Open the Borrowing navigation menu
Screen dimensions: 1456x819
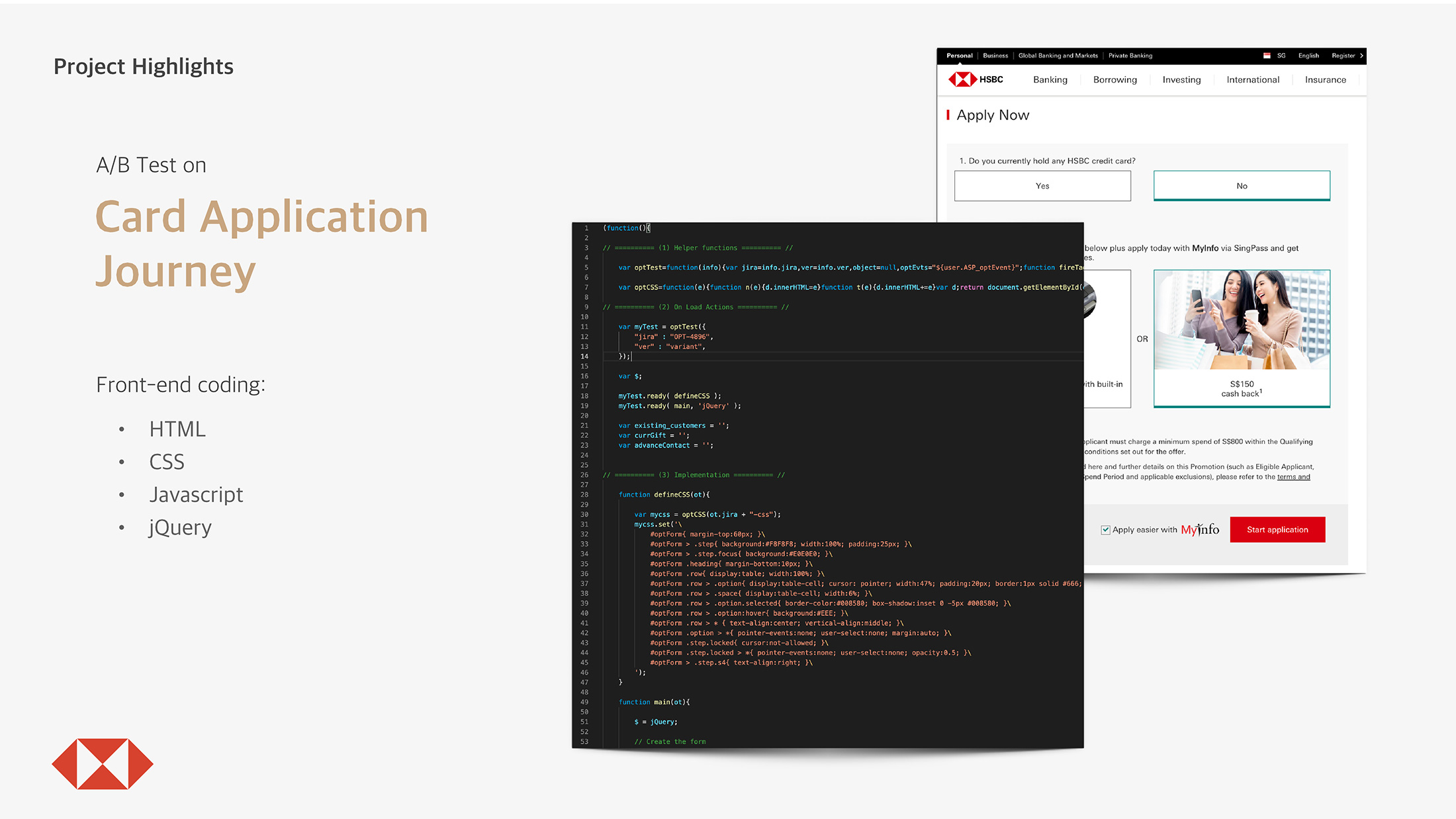click(1115, 79)
